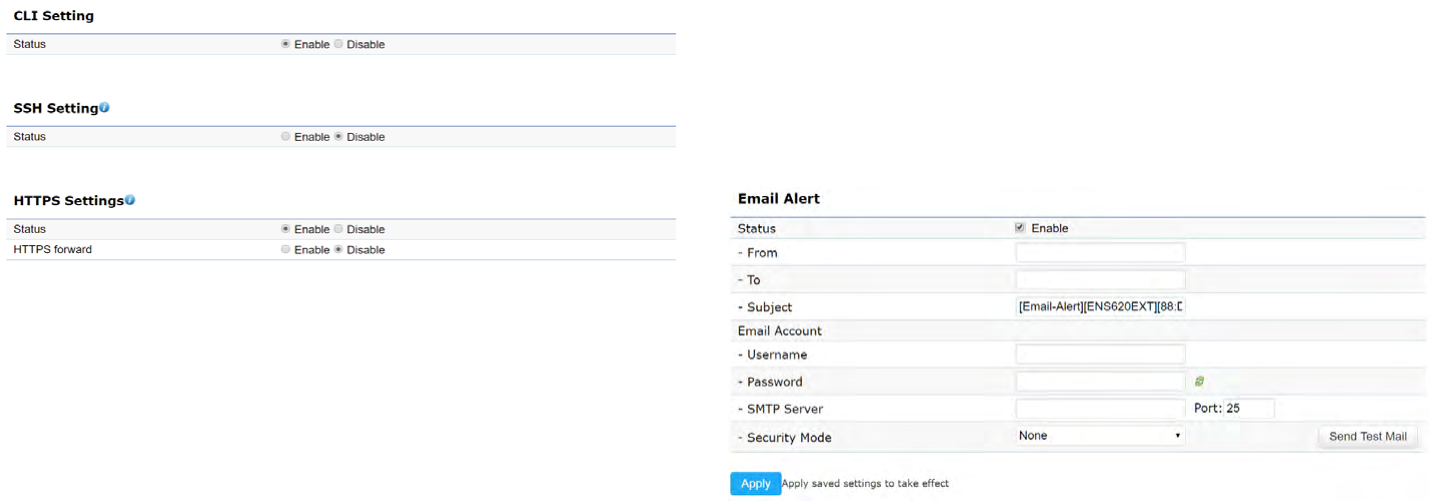This screenshot has width=1429, height=501.
Task: Focus the SMTP Server input field
Action: (x=1100, y=408)
